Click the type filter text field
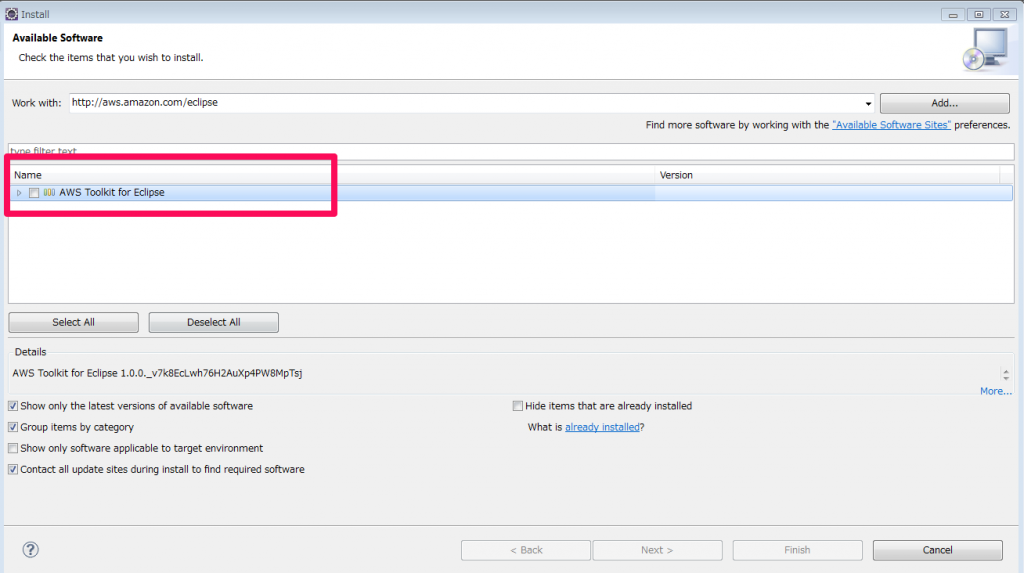1024x573 pixels. (x=511, y=152)
